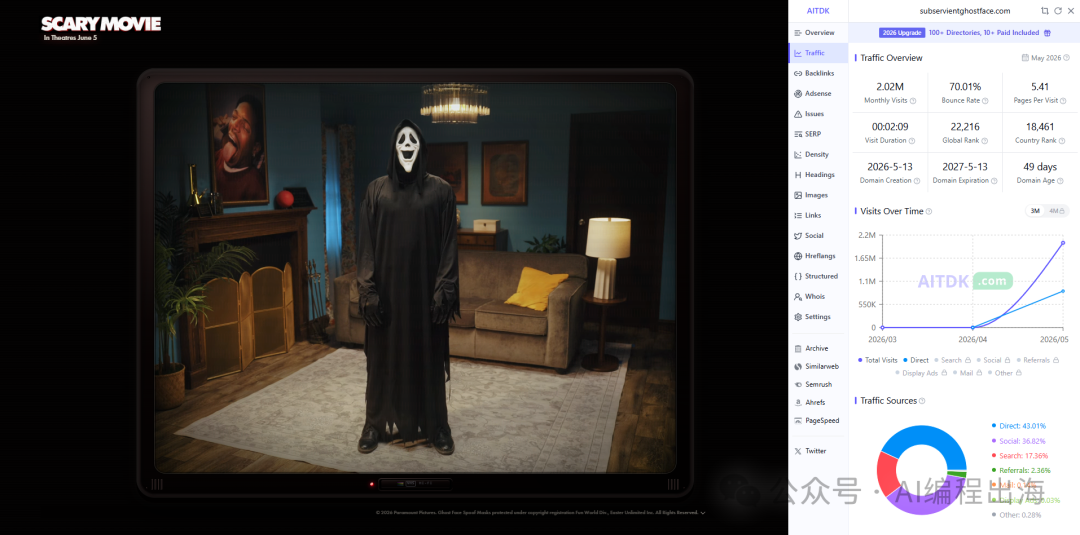The image size is (1080, 535).
Task: Click the help icon beside Visits Over Time
Action: click(929, 211)
